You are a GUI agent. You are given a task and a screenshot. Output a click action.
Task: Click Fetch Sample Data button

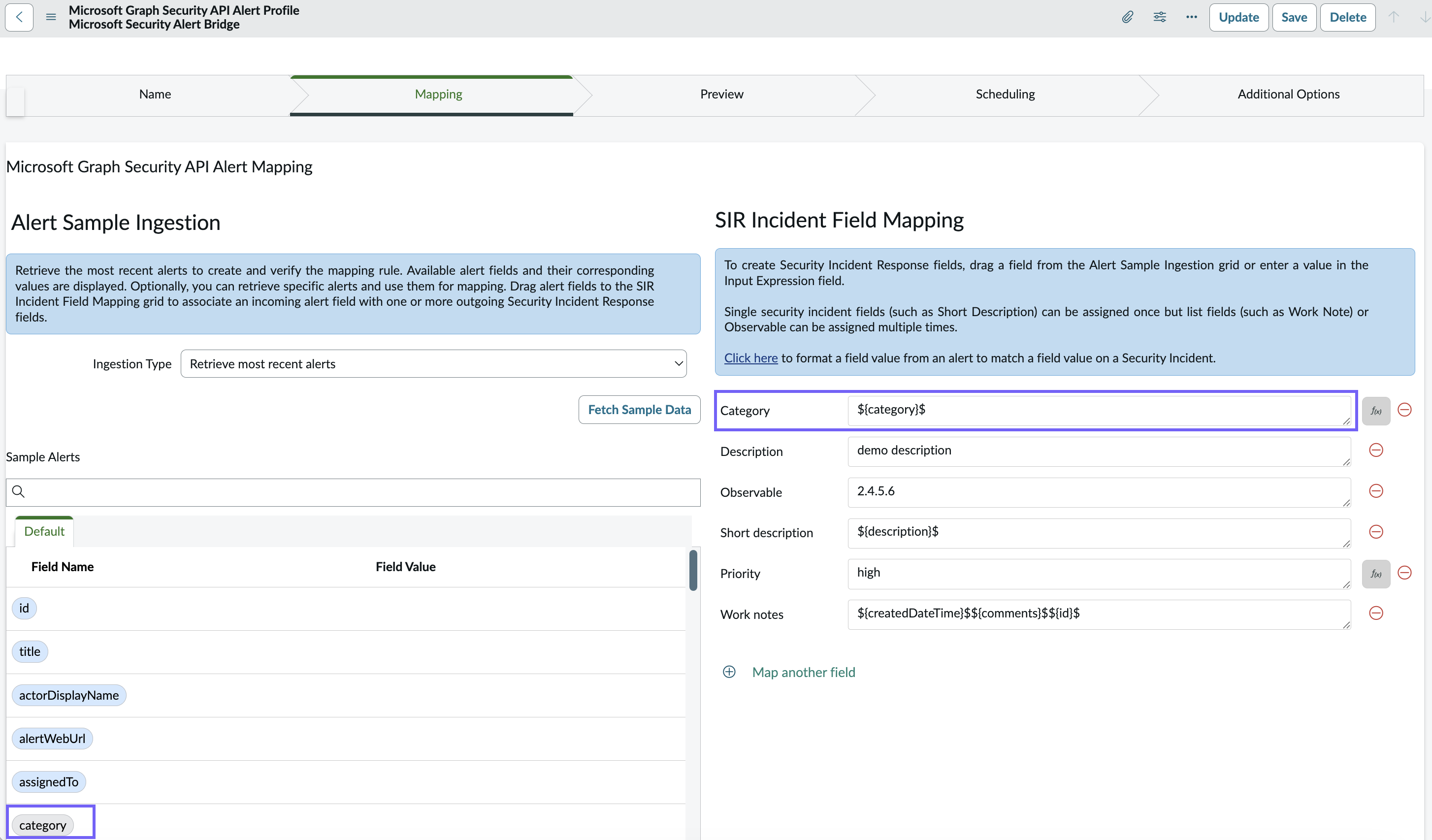coord(639,410)
